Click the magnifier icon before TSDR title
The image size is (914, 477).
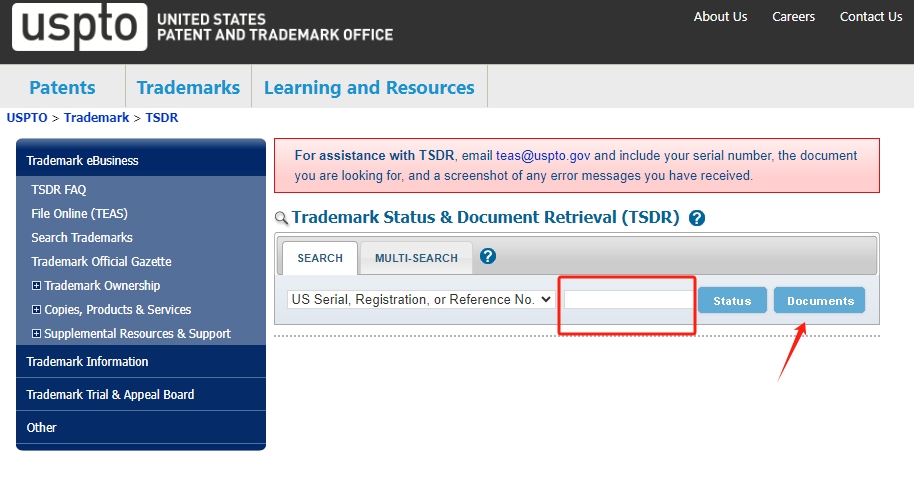pos(281,218)
